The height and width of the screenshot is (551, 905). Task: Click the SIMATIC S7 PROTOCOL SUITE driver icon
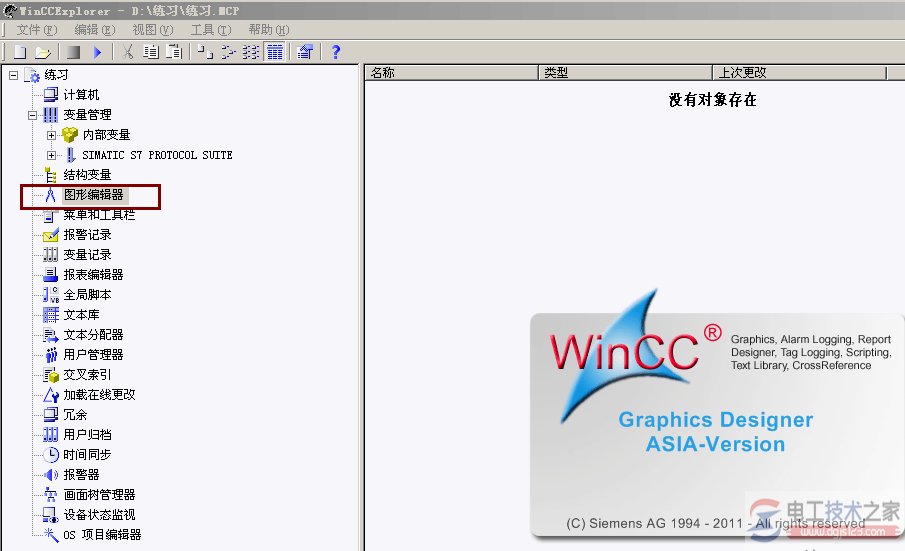(70, 155)
